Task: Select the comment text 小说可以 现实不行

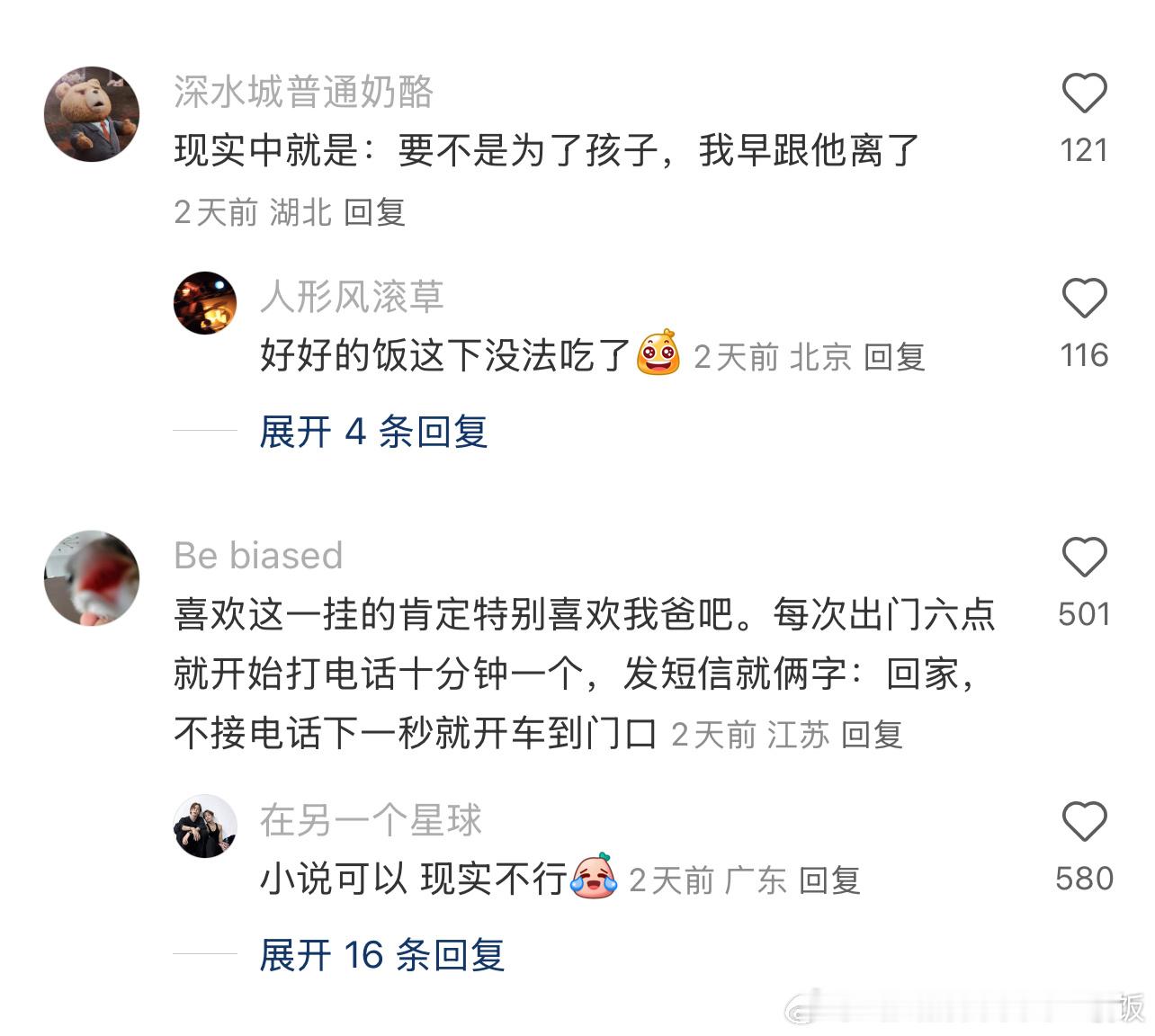Action: click(x=414, y=879)
